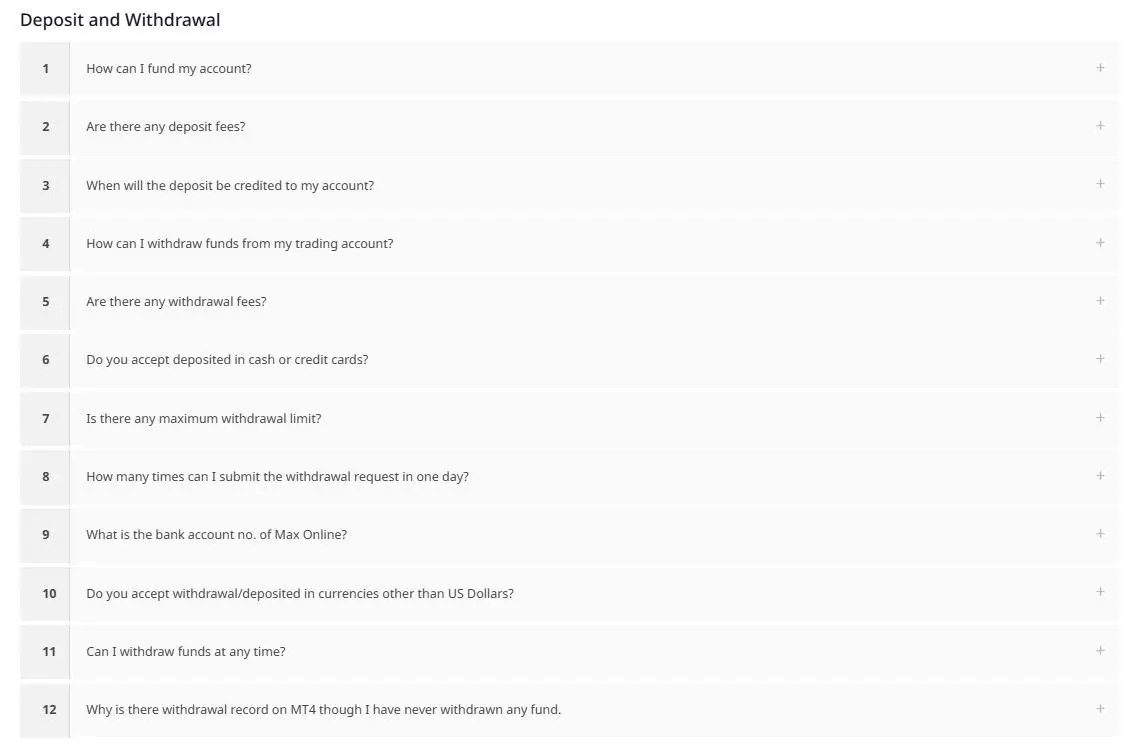1124x747 pixels.
Task: Select number 1 box of the FAQ list
Action: pos(45,69)
